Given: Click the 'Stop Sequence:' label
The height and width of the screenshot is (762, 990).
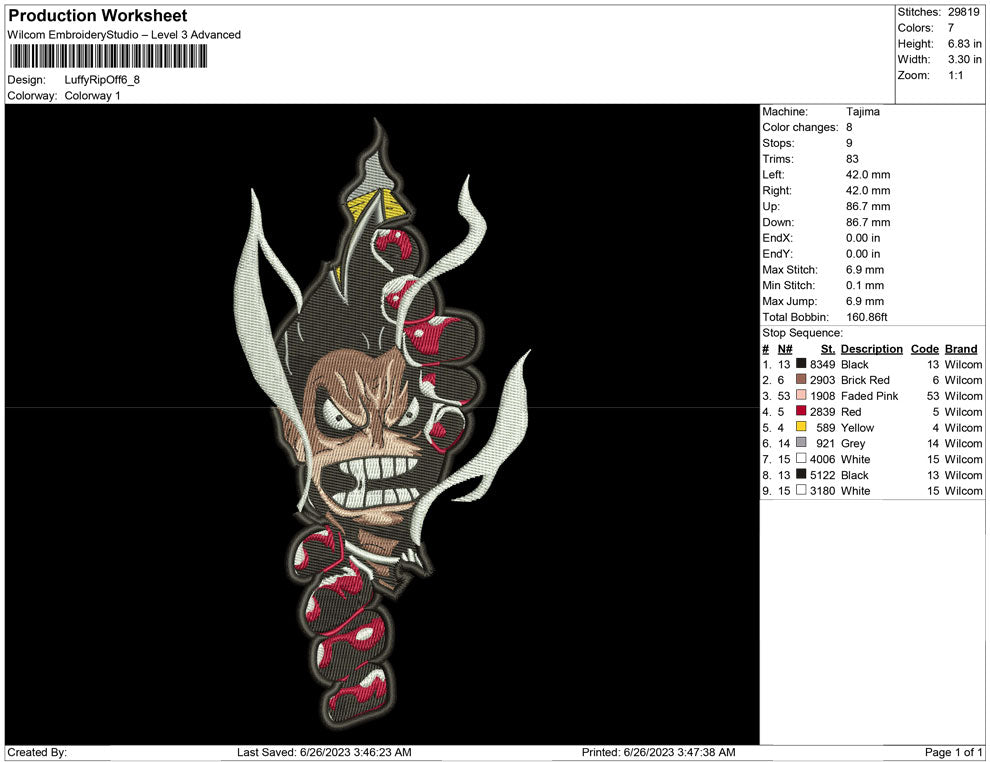Looking at the screenshot, I should 802,333.
